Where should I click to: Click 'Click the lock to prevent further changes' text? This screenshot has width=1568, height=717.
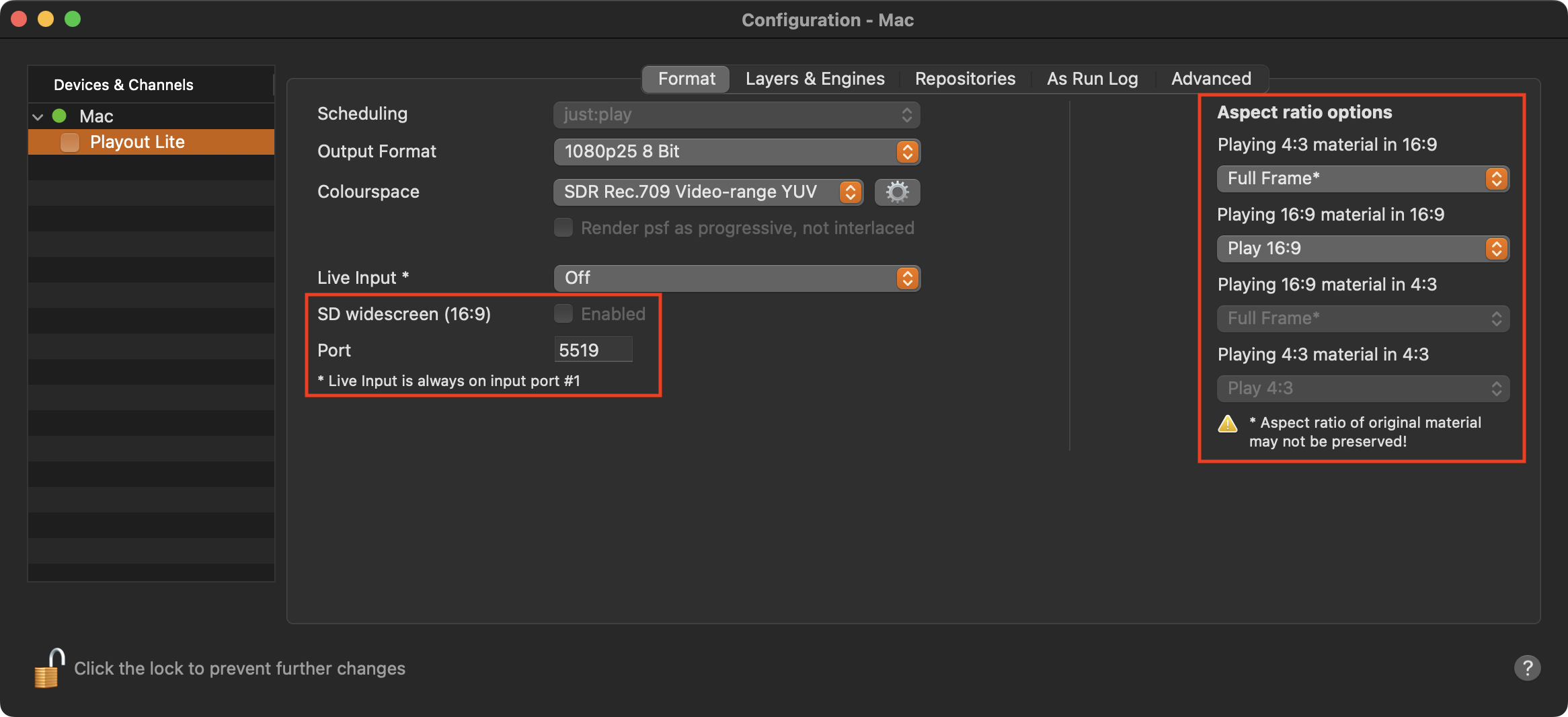[239, 669]
